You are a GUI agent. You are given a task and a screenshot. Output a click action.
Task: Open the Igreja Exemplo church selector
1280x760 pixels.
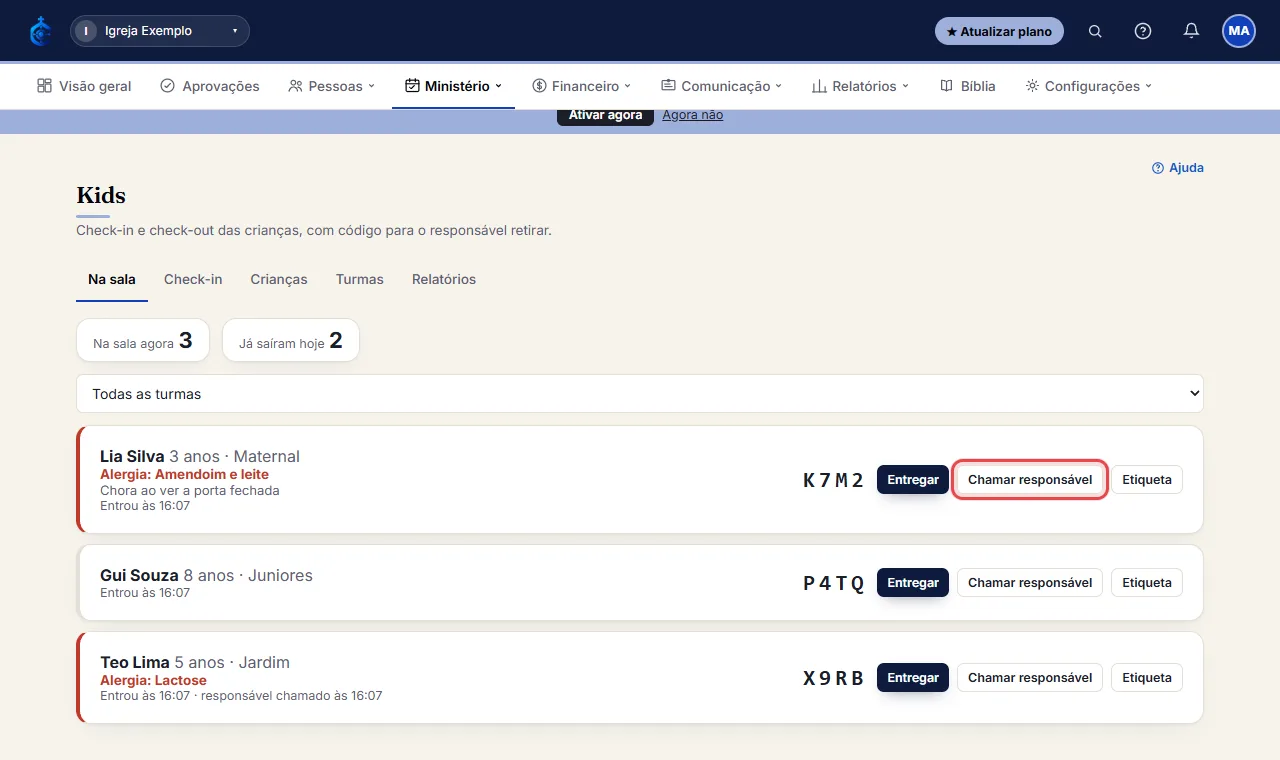click(160, 31)
